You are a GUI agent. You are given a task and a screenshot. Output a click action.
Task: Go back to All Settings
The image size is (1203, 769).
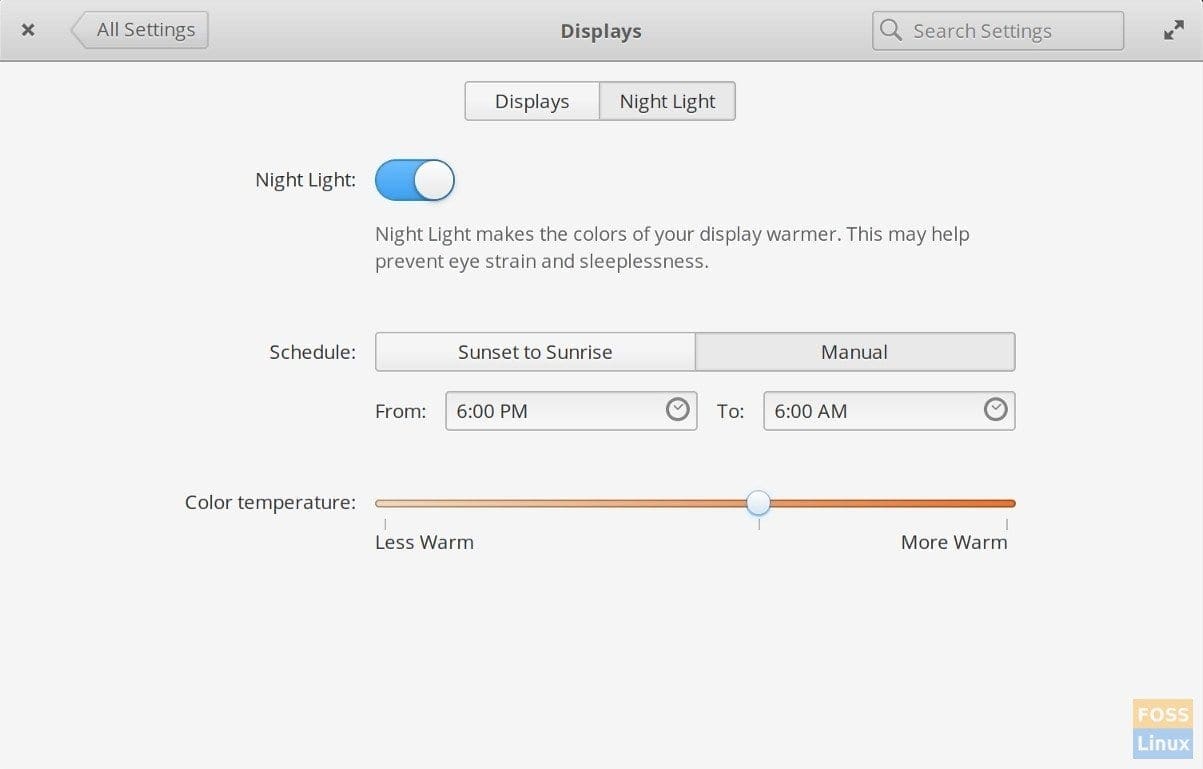[x=139, y=30]
